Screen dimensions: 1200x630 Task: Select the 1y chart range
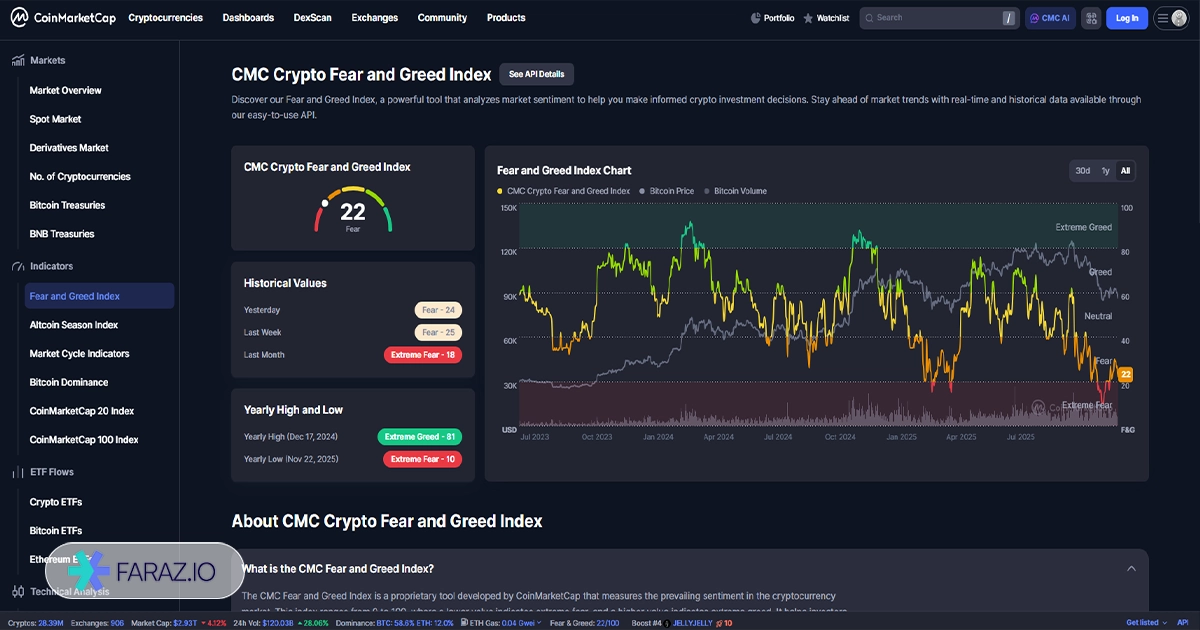point(1105,171)
